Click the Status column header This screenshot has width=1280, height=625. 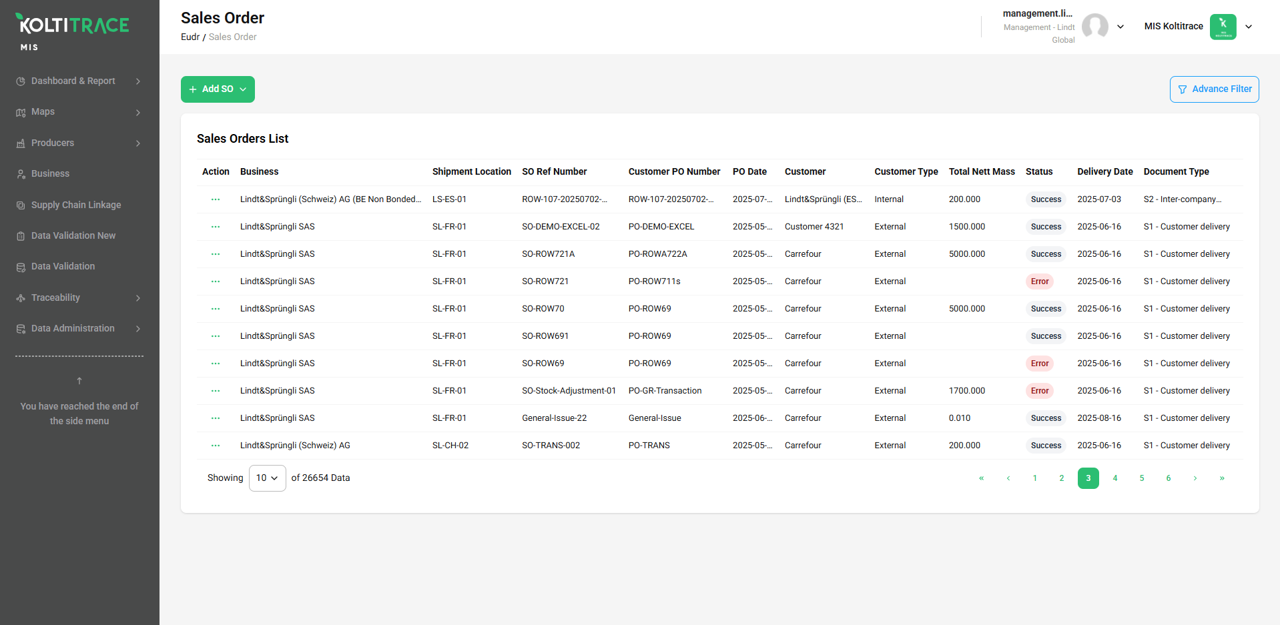1039,172
